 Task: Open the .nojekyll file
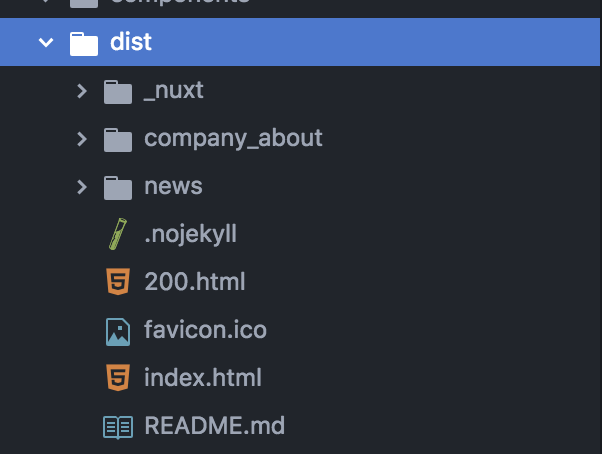pyautogui.click(x=190, y=234)
